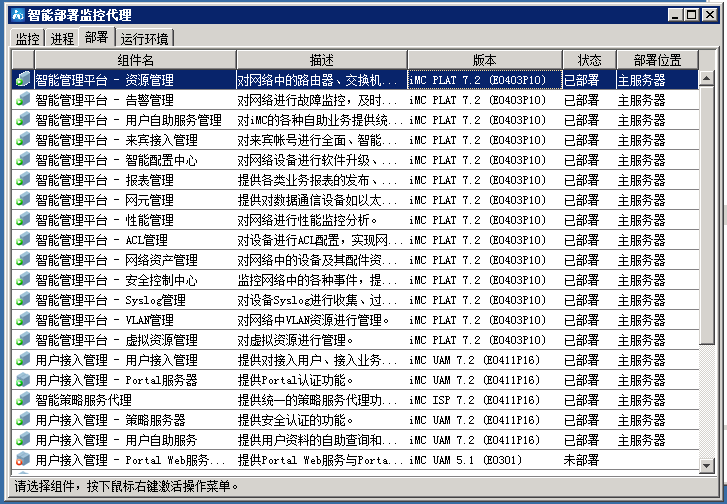The width and height of the screenshot is (727, 504).
Task: Click the vertical scrollbar thumb
Action: click(x=706, y=215)
